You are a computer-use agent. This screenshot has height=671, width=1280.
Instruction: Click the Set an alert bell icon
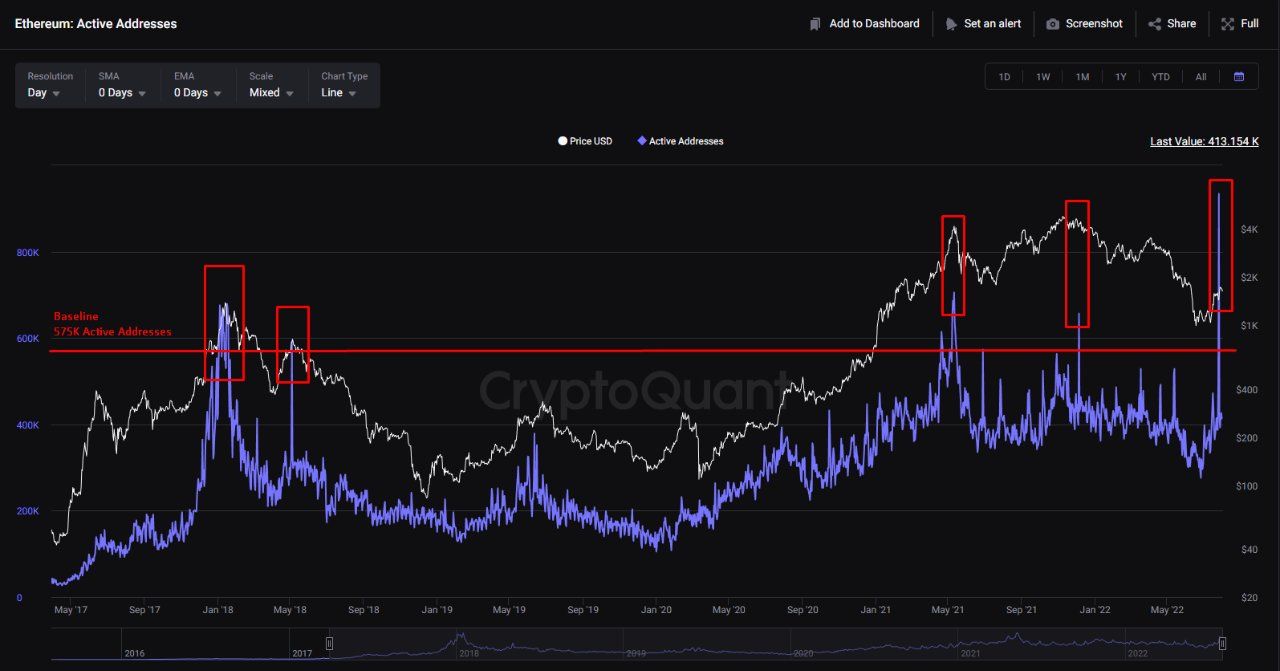[951, 24]
